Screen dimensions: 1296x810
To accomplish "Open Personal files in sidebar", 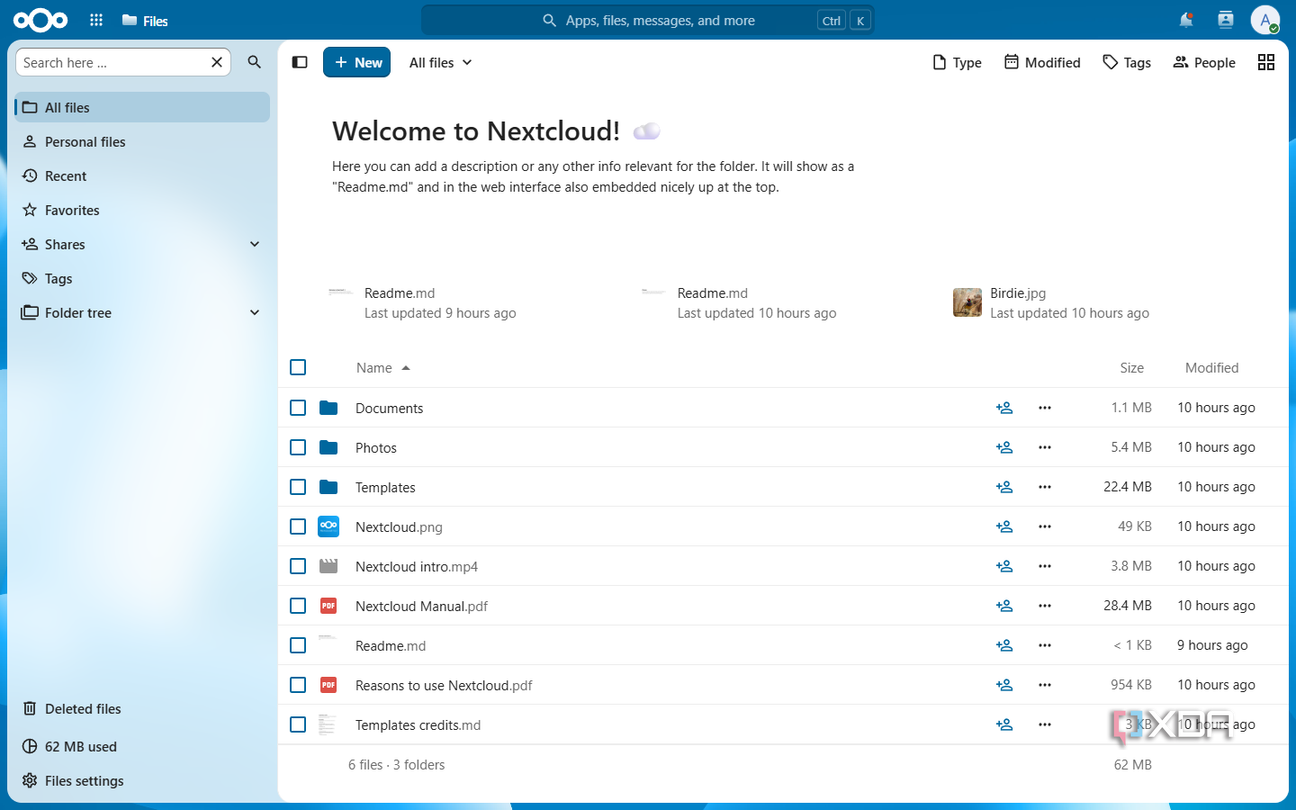I will tap(142, 142).
